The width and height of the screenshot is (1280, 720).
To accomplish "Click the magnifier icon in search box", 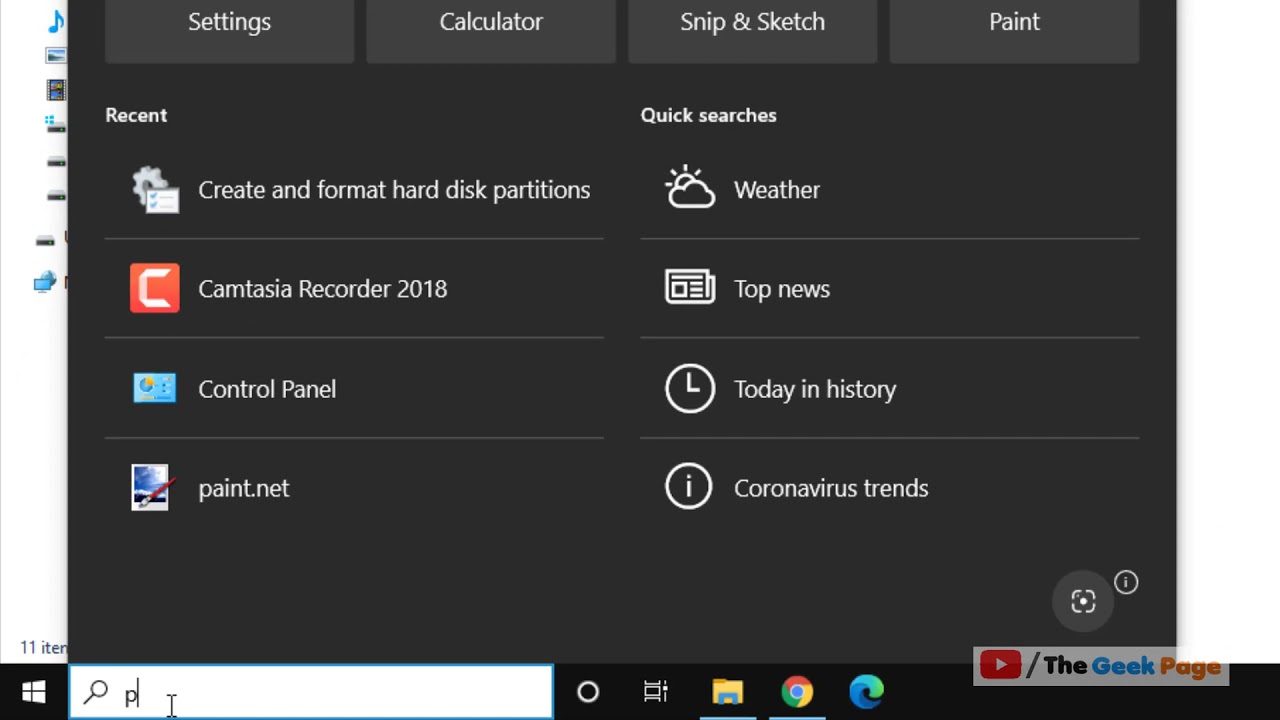I will click(x=96, y=692).
